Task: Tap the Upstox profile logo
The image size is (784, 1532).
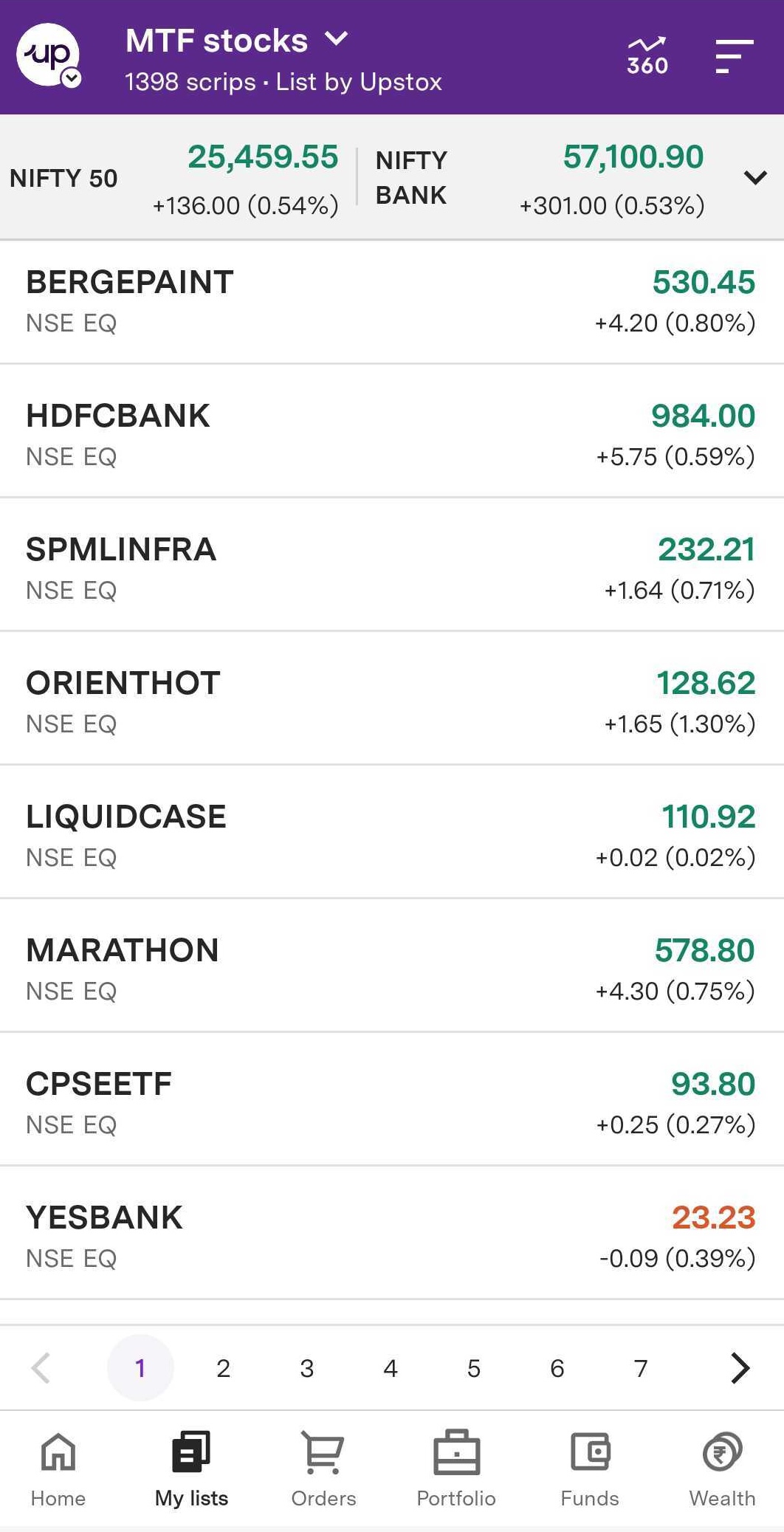Action: [49, 56]
